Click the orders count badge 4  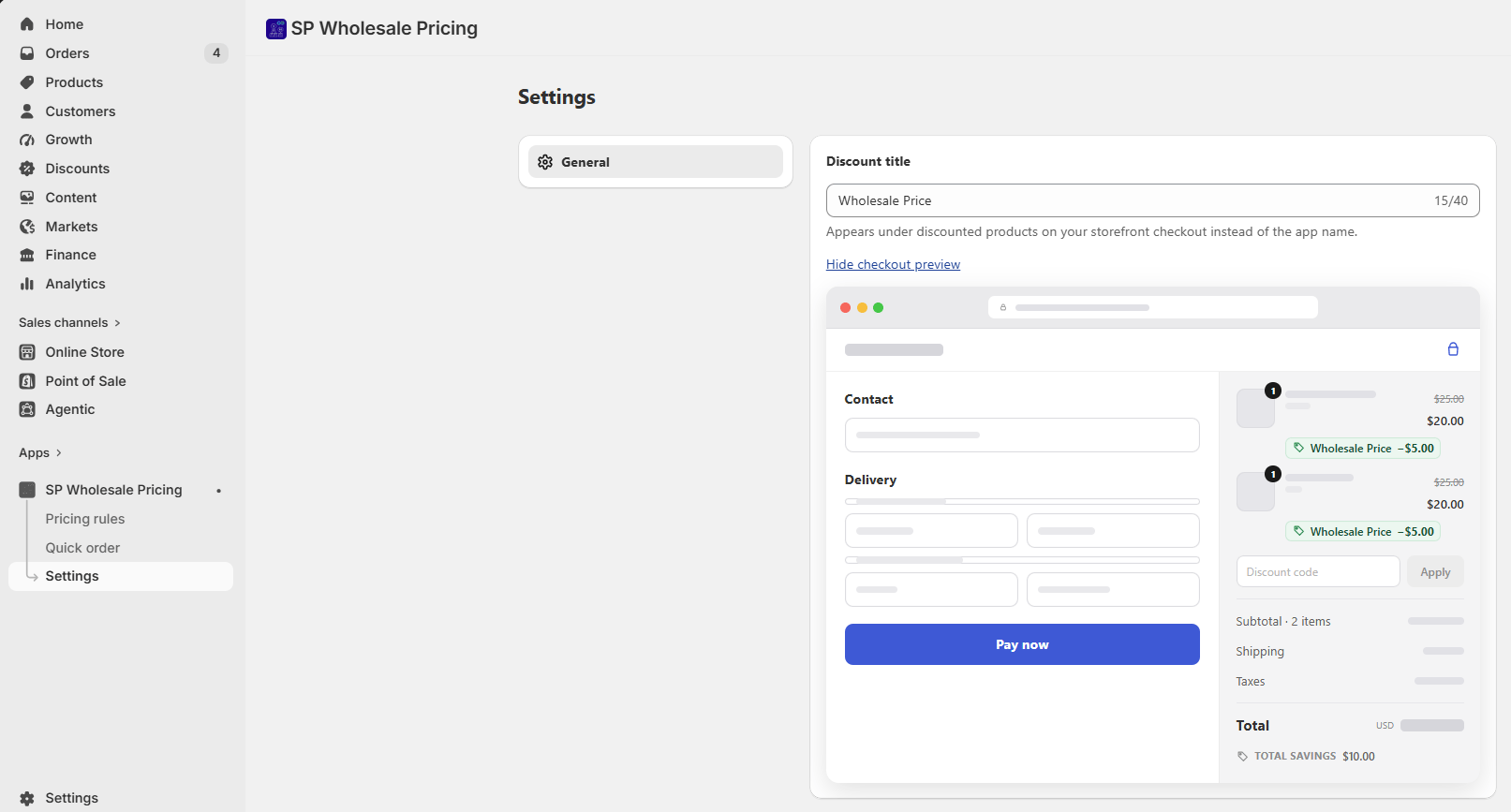(x=216, y=53)
